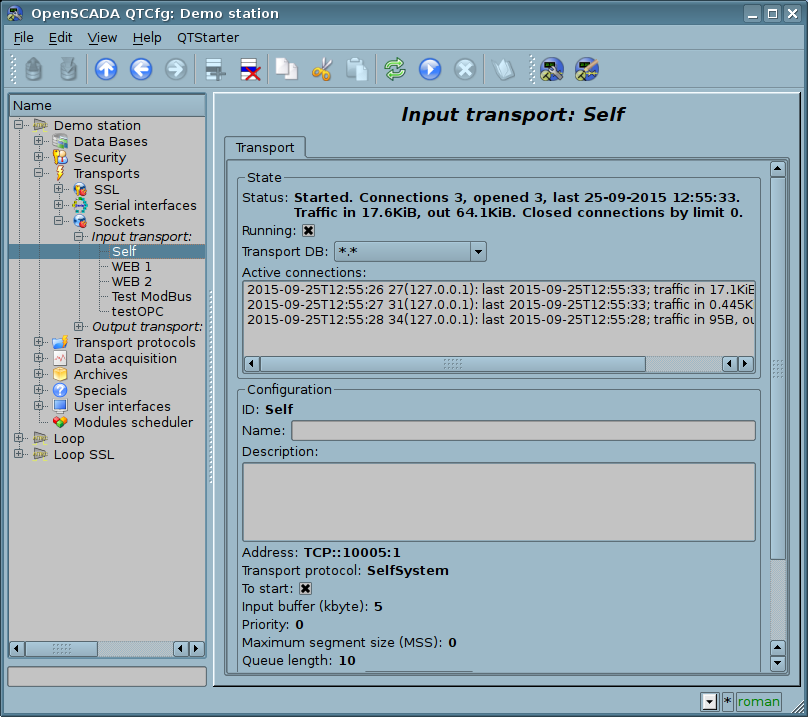This screenshot has width=808, height=717.
Task: Click the Name column header
Action: click(107, 106)
